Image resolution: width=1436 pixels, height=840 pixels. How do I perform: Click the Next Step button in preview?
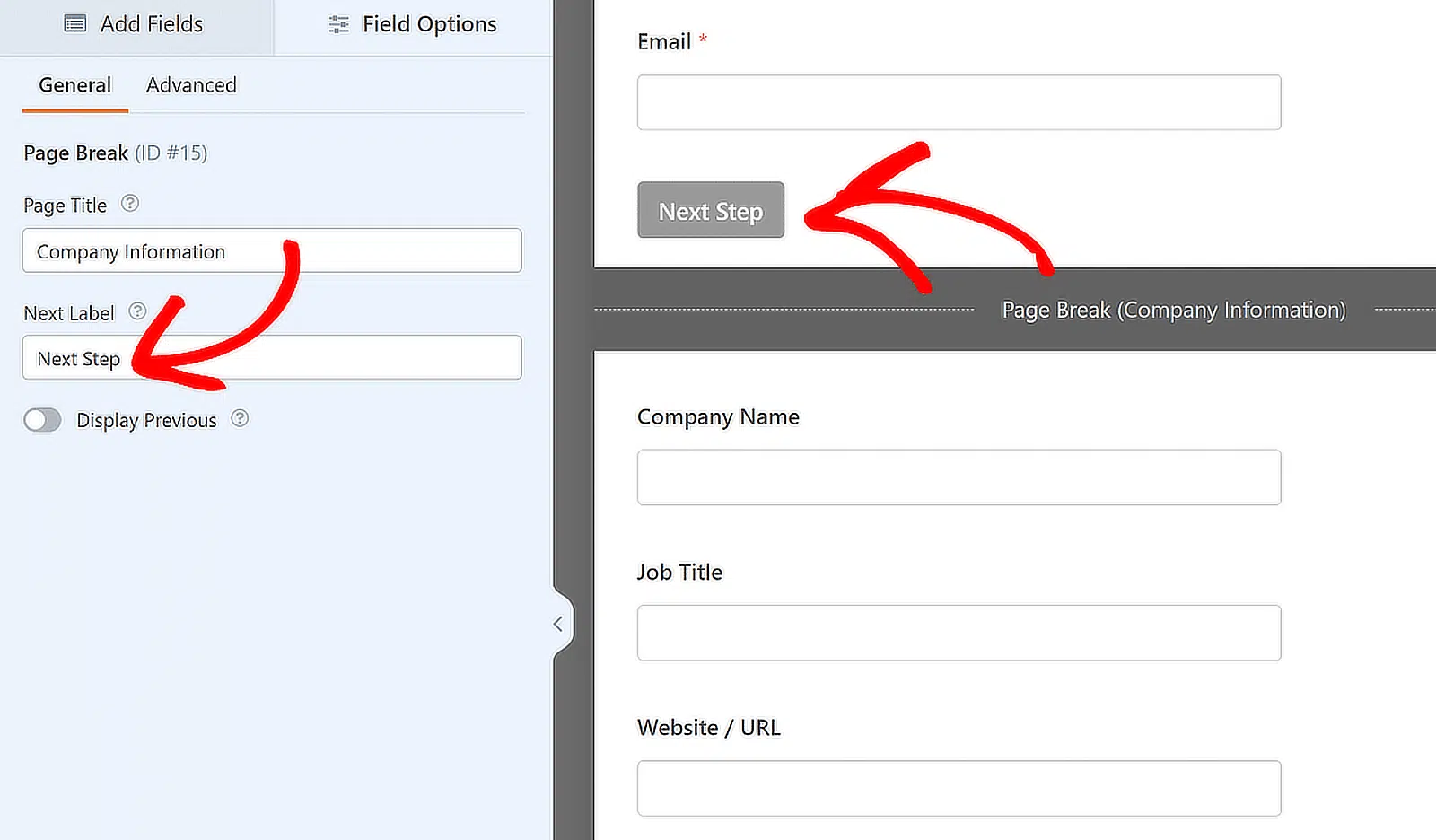(710, 211)
